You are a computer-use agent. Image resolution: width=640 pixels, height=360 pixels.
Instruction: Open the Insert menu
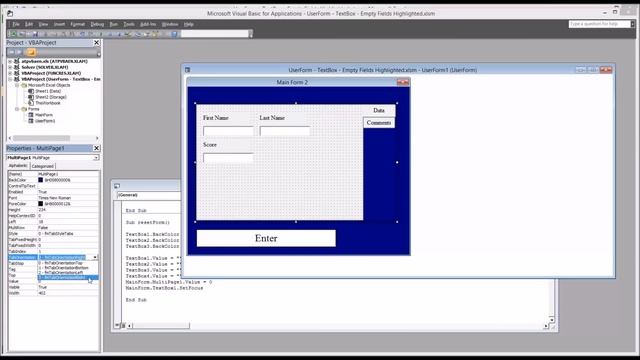[x=59, y=24]
